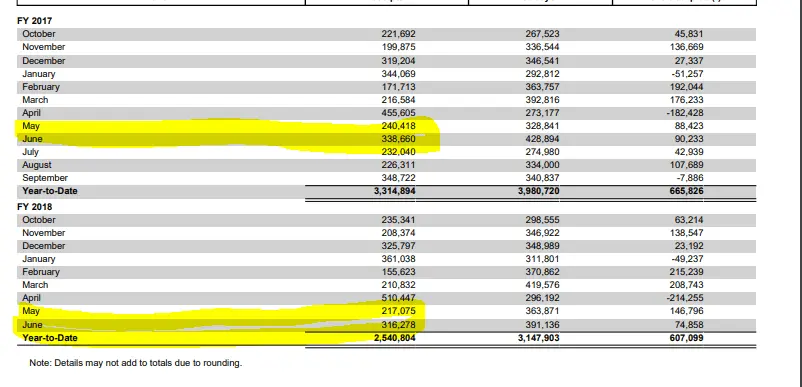Click the negative value -51,257
The image size is (802, 387).
click(x=687, y=74)
